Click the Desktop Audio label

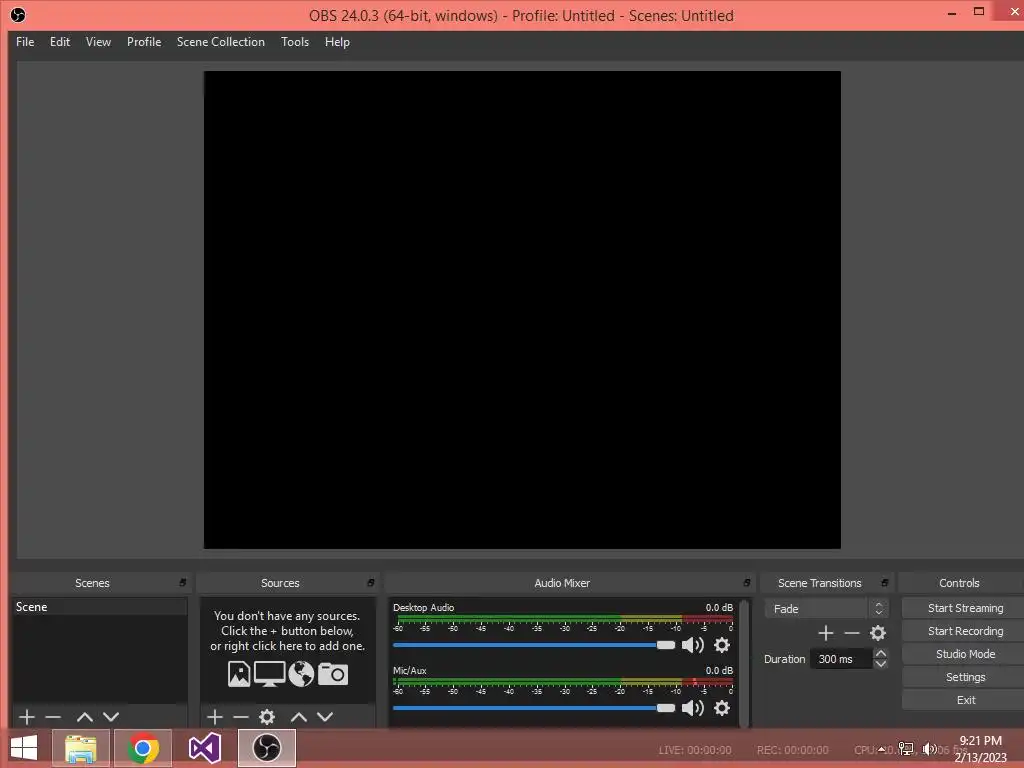point(423,607)
